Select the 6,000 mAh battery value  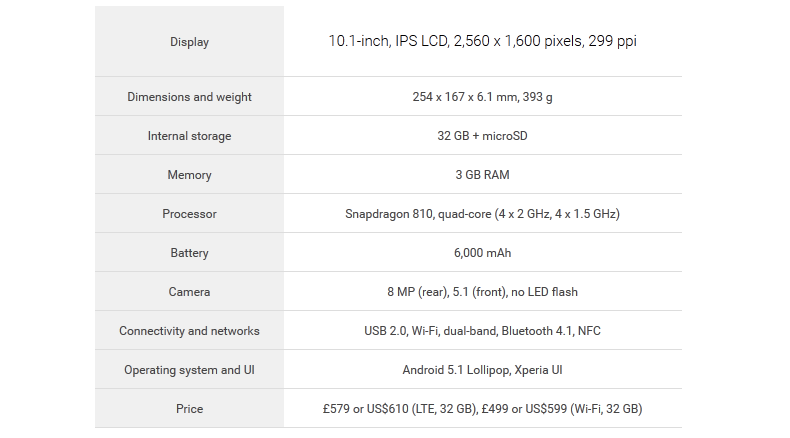coord(483,253)
